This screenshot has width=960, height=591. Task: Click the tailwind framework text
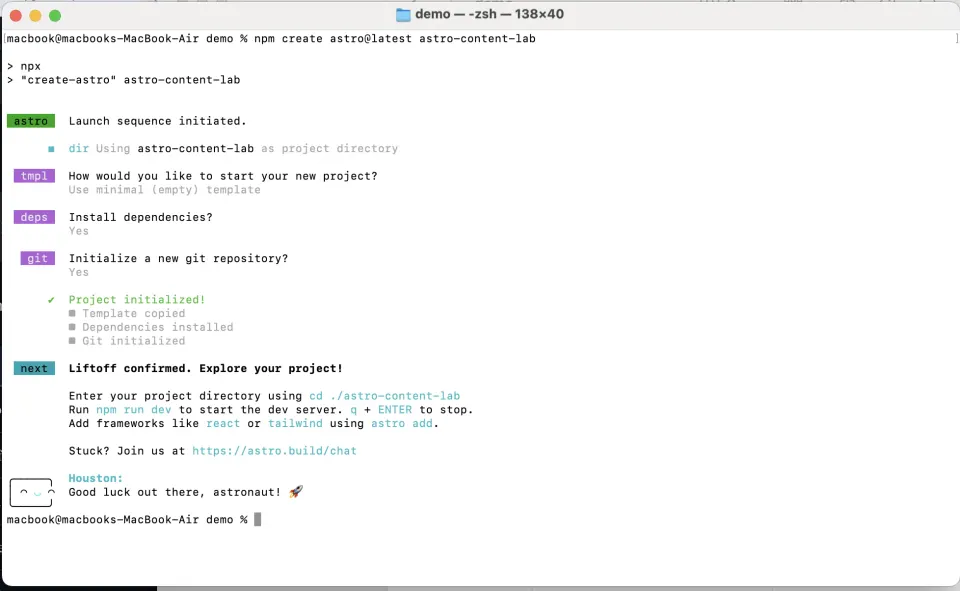(x=295, y=424)
